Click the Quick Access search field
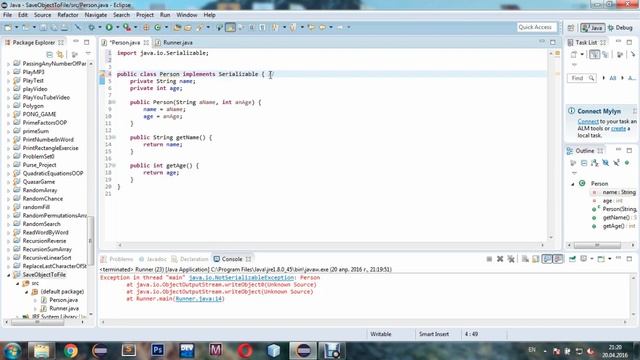This screenshot has width=640, height=360. point(536,27)
